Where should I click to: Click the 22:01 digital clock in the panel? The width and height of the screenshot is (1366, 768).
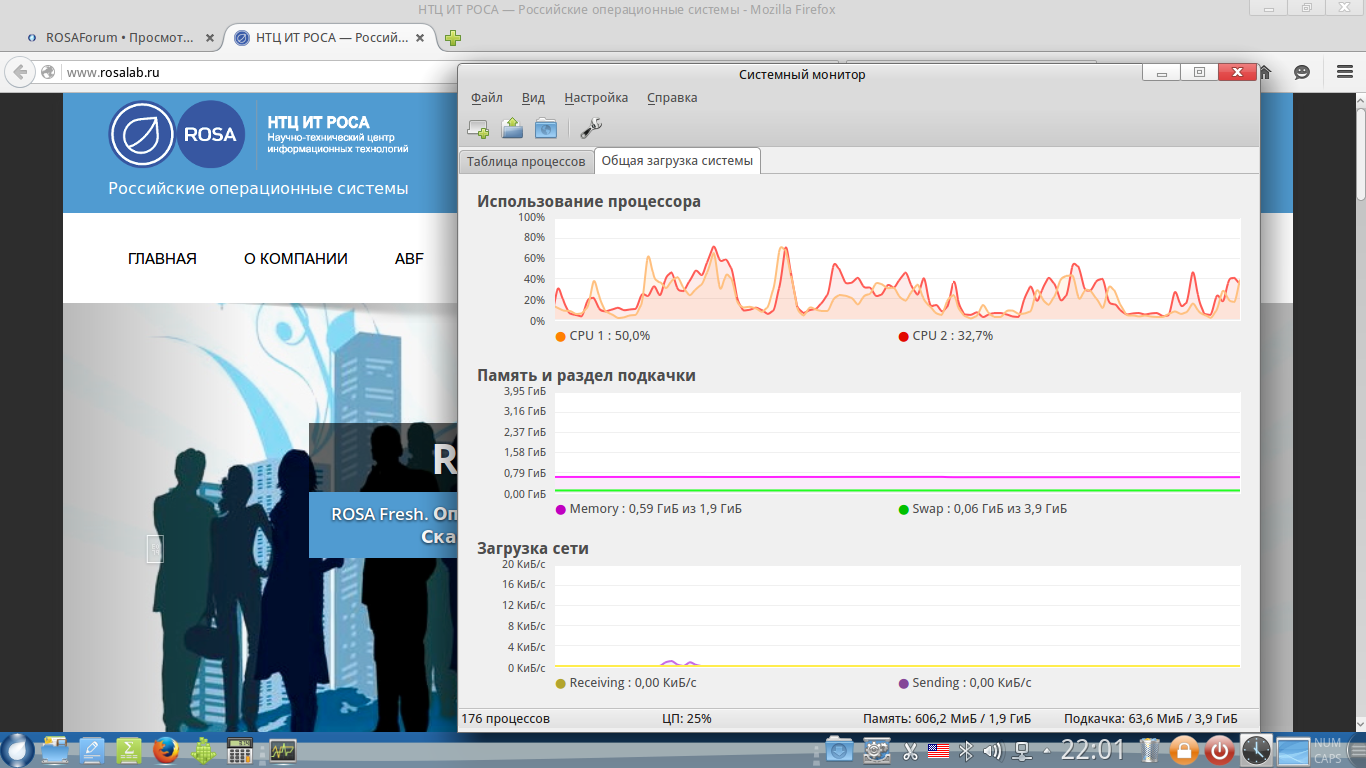pyautogui.click(x=1093, y=750)
